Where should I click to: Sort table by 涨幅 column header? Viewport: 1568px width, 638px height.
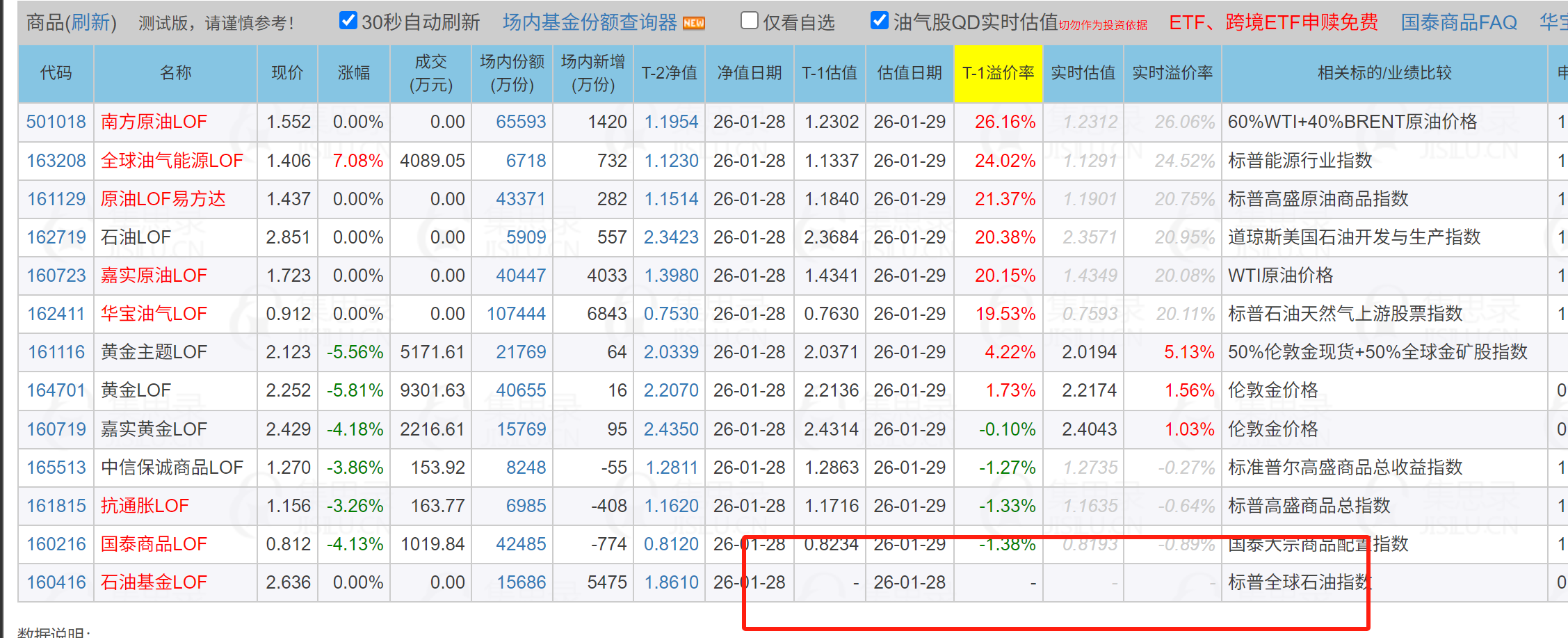(354, 73)
